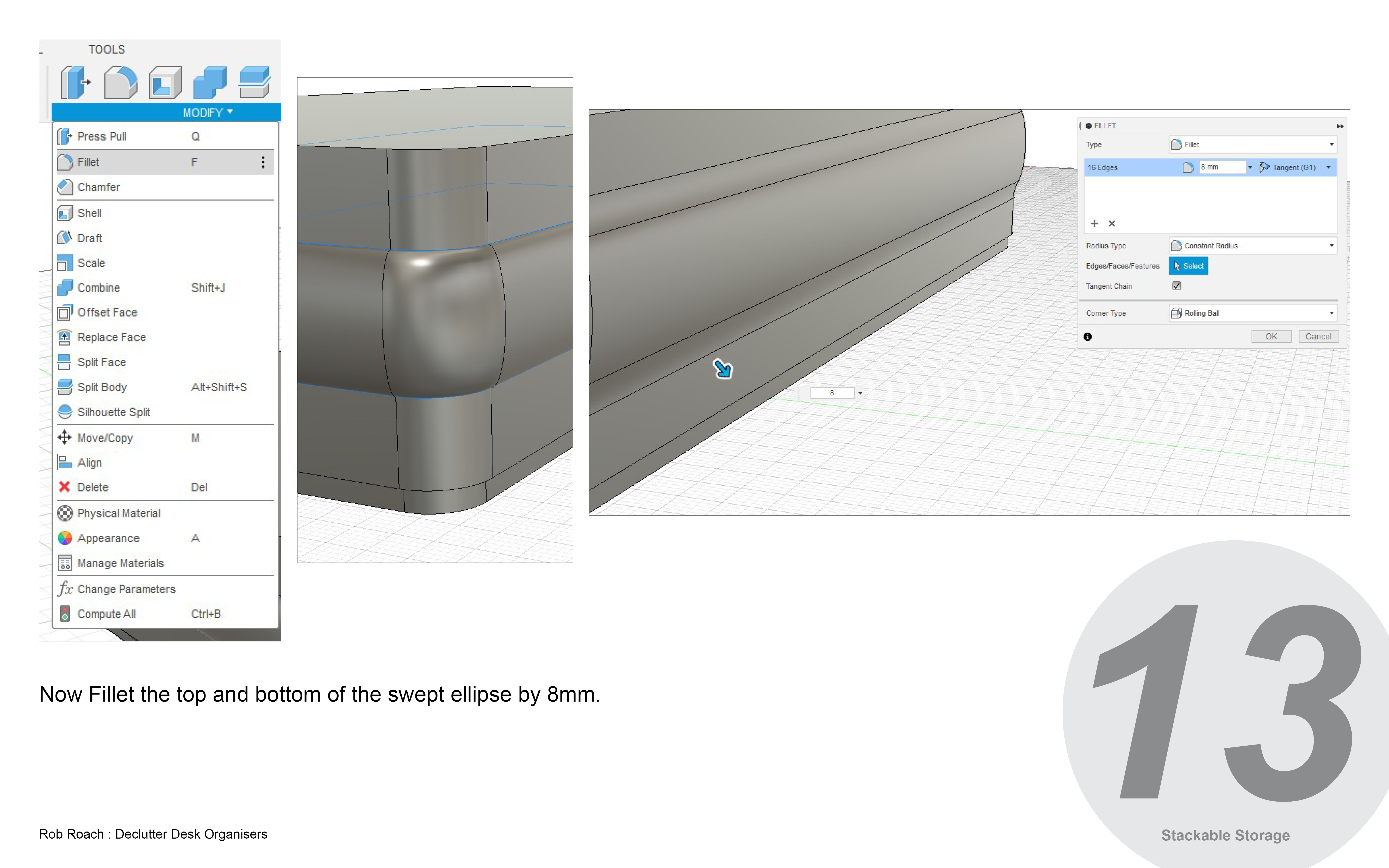Toggle the Tangent Chain checkbox
The width and height of the screenshot is (1389, 868).
coord(1177,286)
